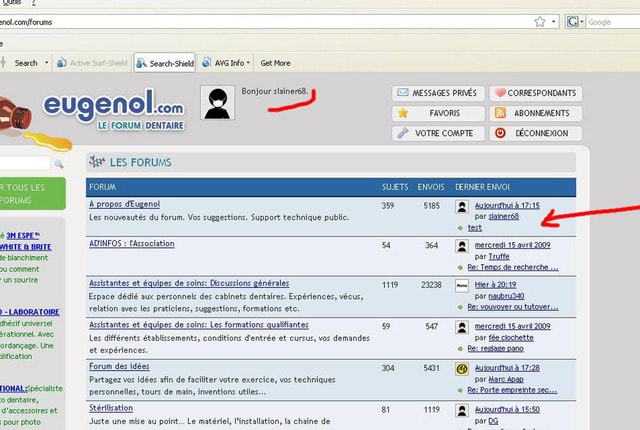Click Get More in the AVG toolbar

(x=275, y=63)
